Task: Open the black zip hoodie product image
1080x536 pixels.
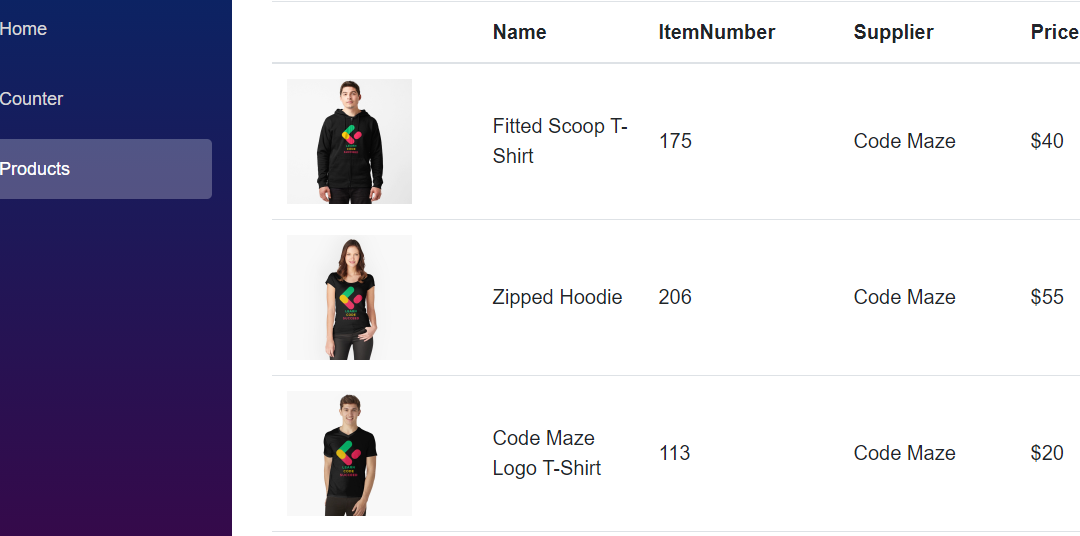Action: click(x=349, y=141)
